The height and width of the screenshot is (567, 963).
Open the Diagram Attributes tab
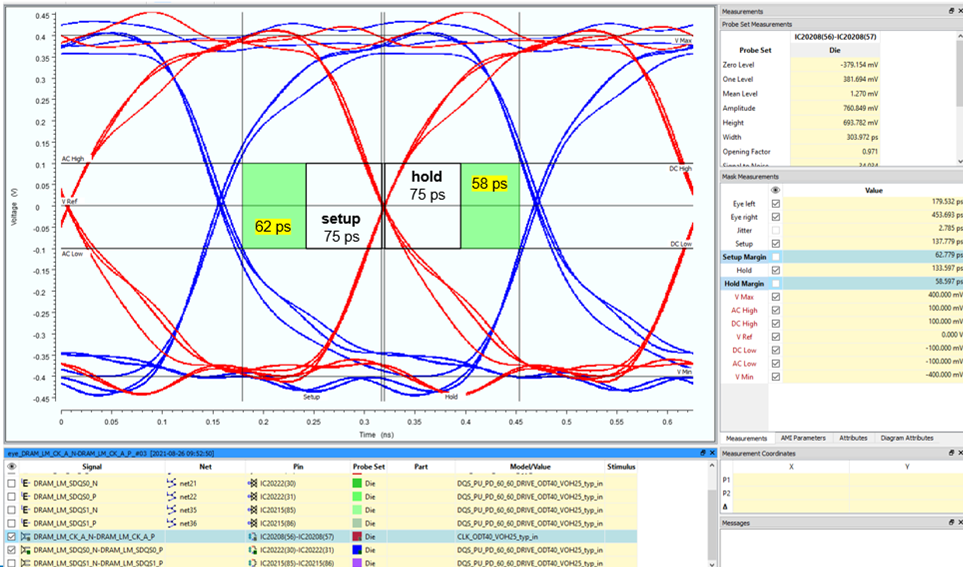click(x=907, y=438)
